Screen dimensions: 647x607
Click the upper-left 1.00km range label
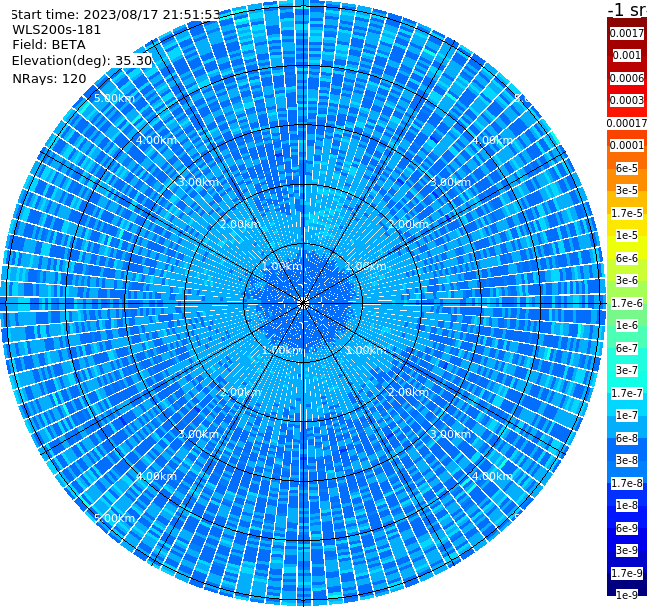283,266
